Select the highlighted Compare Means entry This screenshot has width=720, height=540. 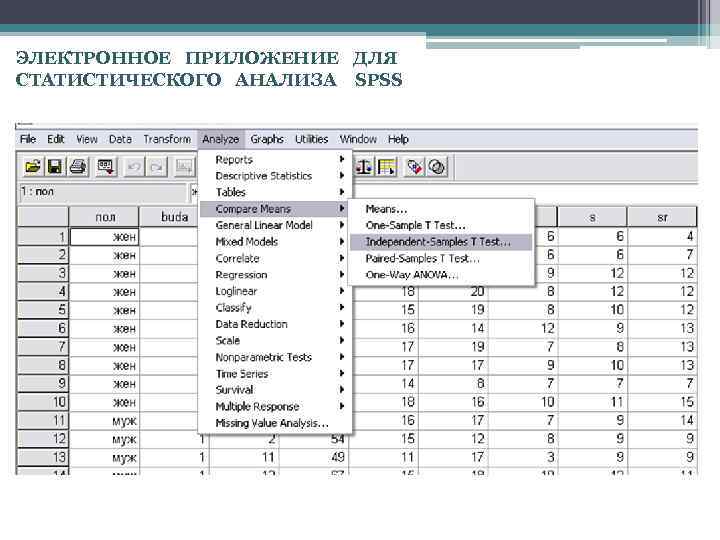pos(275,209)
